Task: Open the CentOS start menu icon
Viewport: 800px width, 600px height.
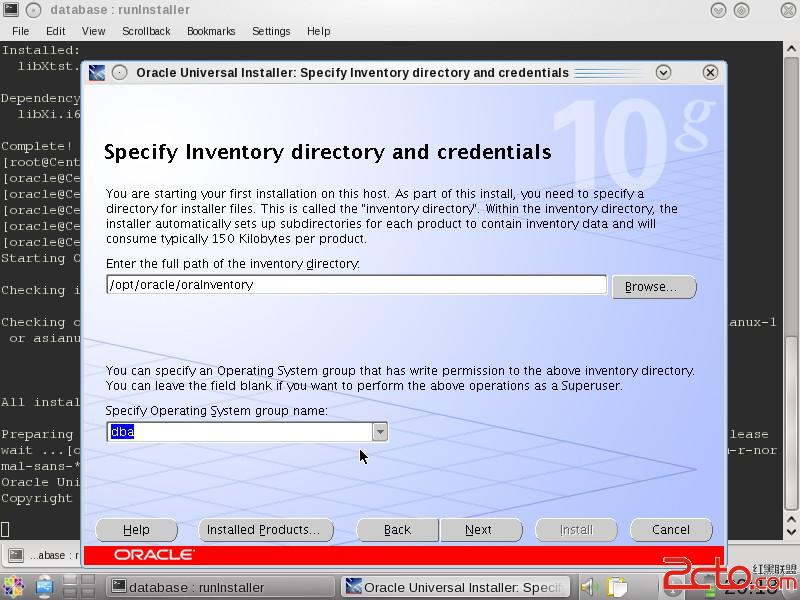Action: tap(13, 587)
